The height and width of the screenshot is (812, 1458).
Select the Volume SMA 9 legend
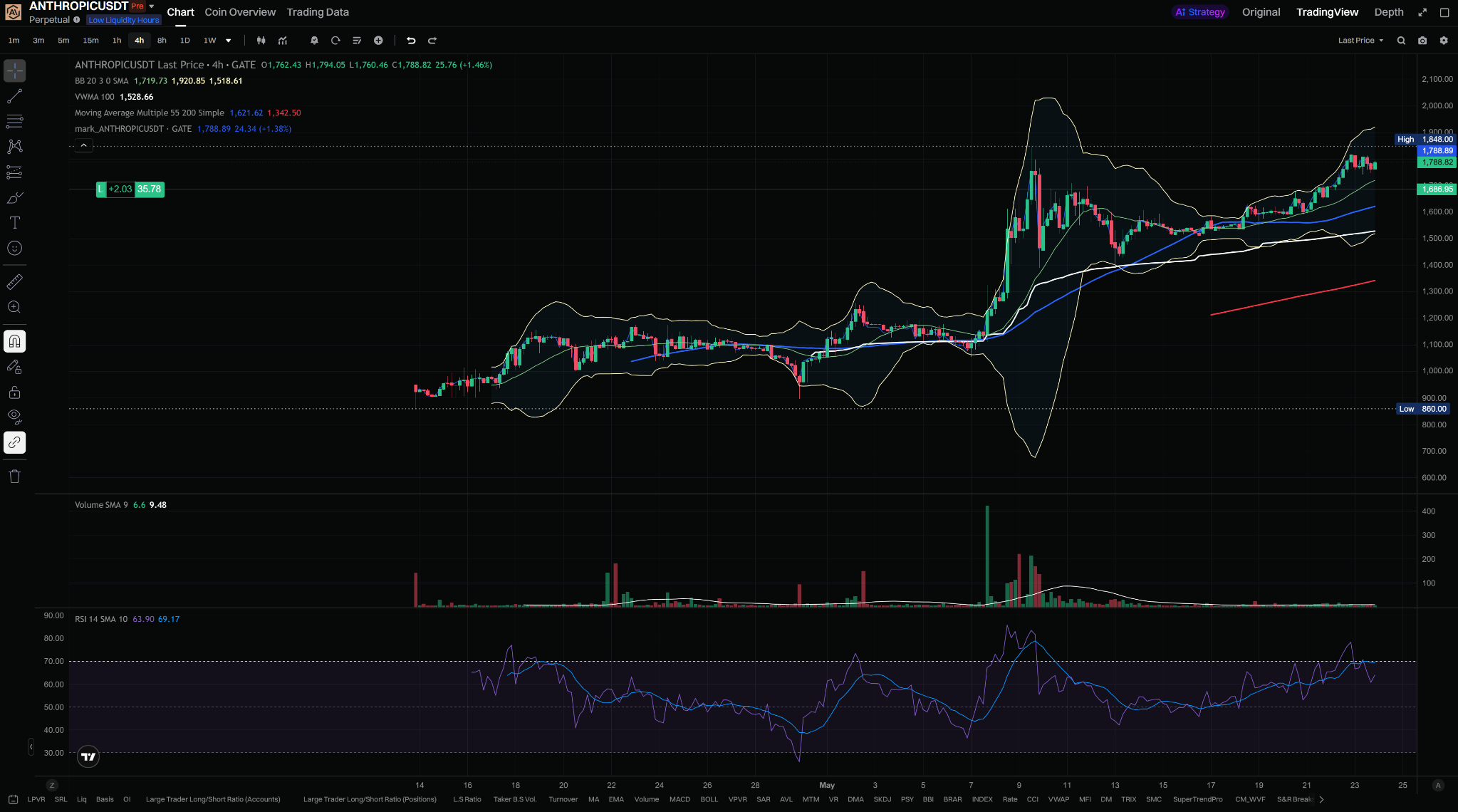pyautogui.click(x=101, y=505)
